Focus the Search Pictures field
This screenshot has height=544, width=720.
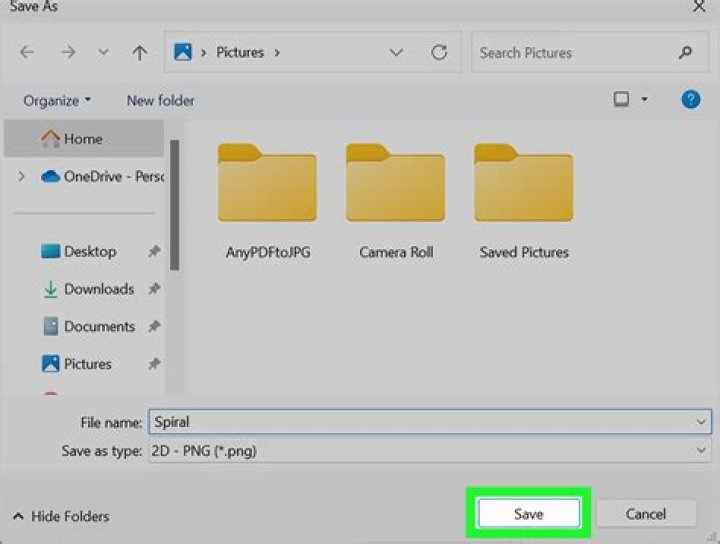click(590, 52)
